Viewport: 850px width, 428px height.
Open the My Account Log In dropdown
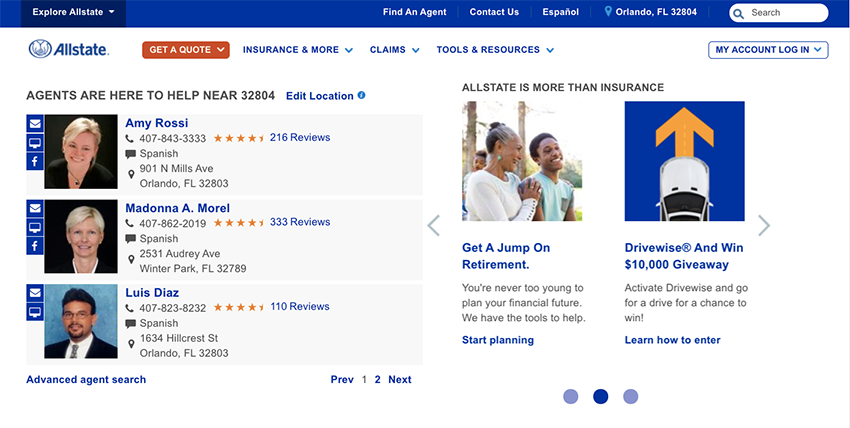click(x=768, y=50)
